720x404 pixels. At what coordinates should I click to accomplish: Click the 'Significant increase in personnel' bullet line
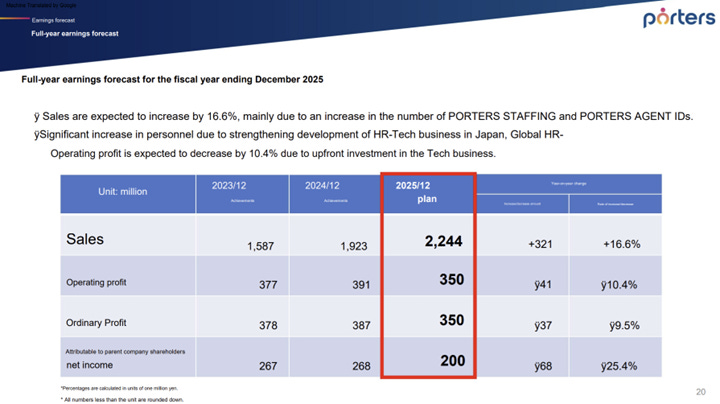coord(298,135)
